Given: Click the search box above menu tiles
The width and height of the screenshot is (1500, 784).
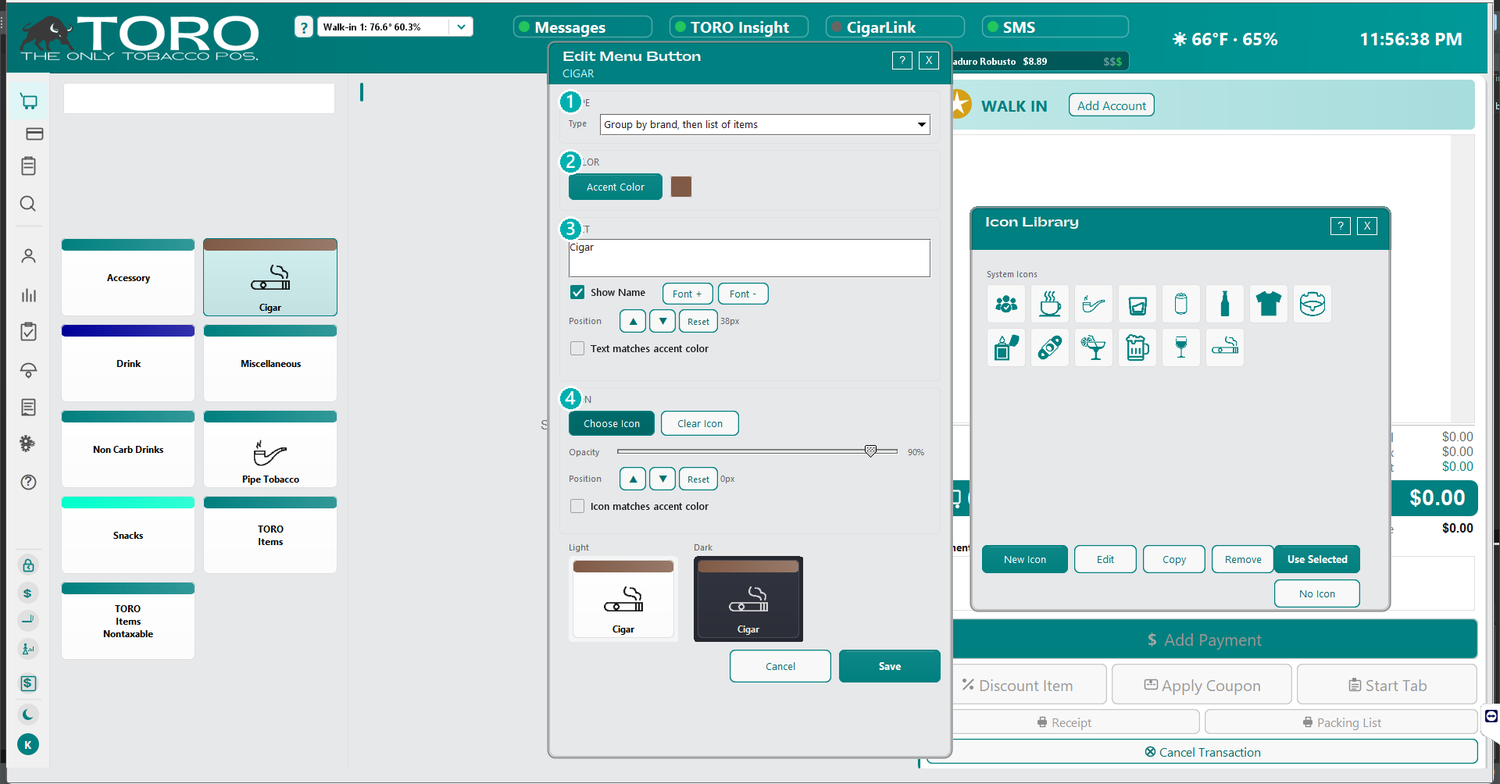Looking at the screenshot, I should pos(199,98).
